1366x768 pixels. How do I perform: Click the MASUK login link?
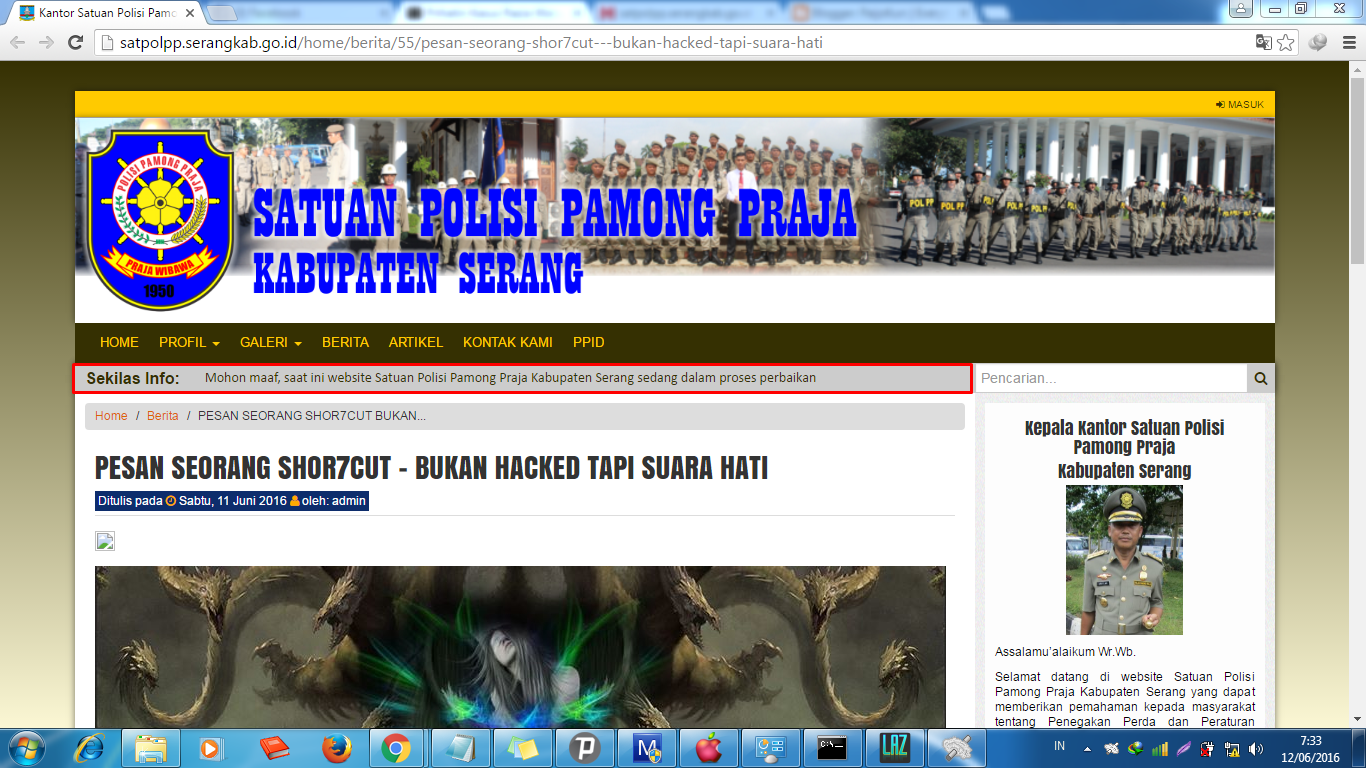[1240, 104]
